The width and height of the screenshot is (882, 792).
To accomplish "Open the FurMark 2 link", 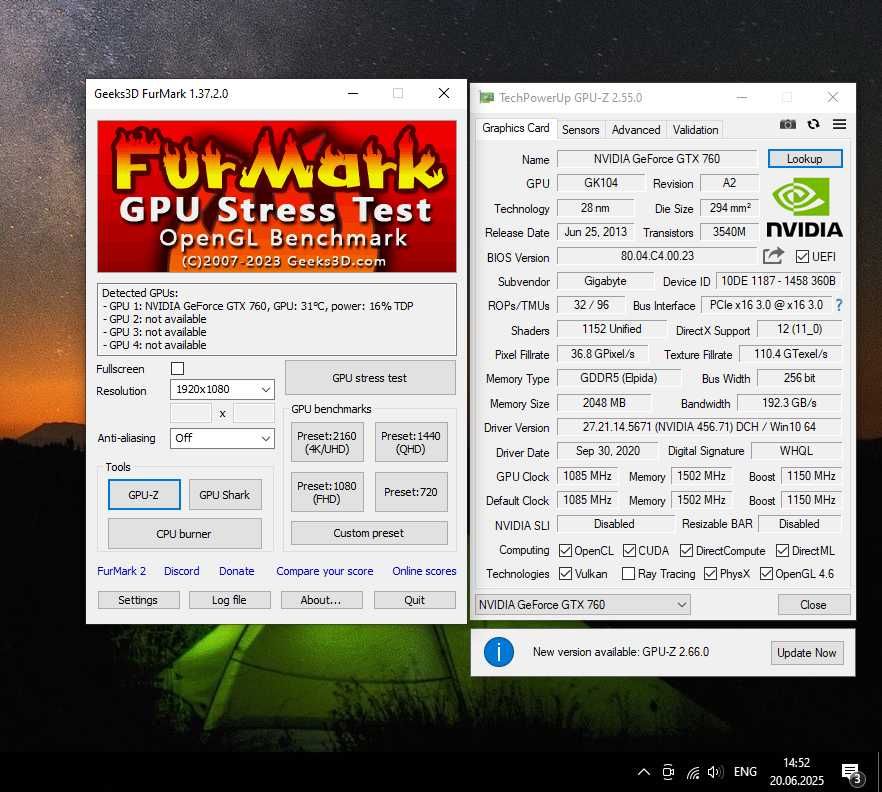I will coord(122,571).
